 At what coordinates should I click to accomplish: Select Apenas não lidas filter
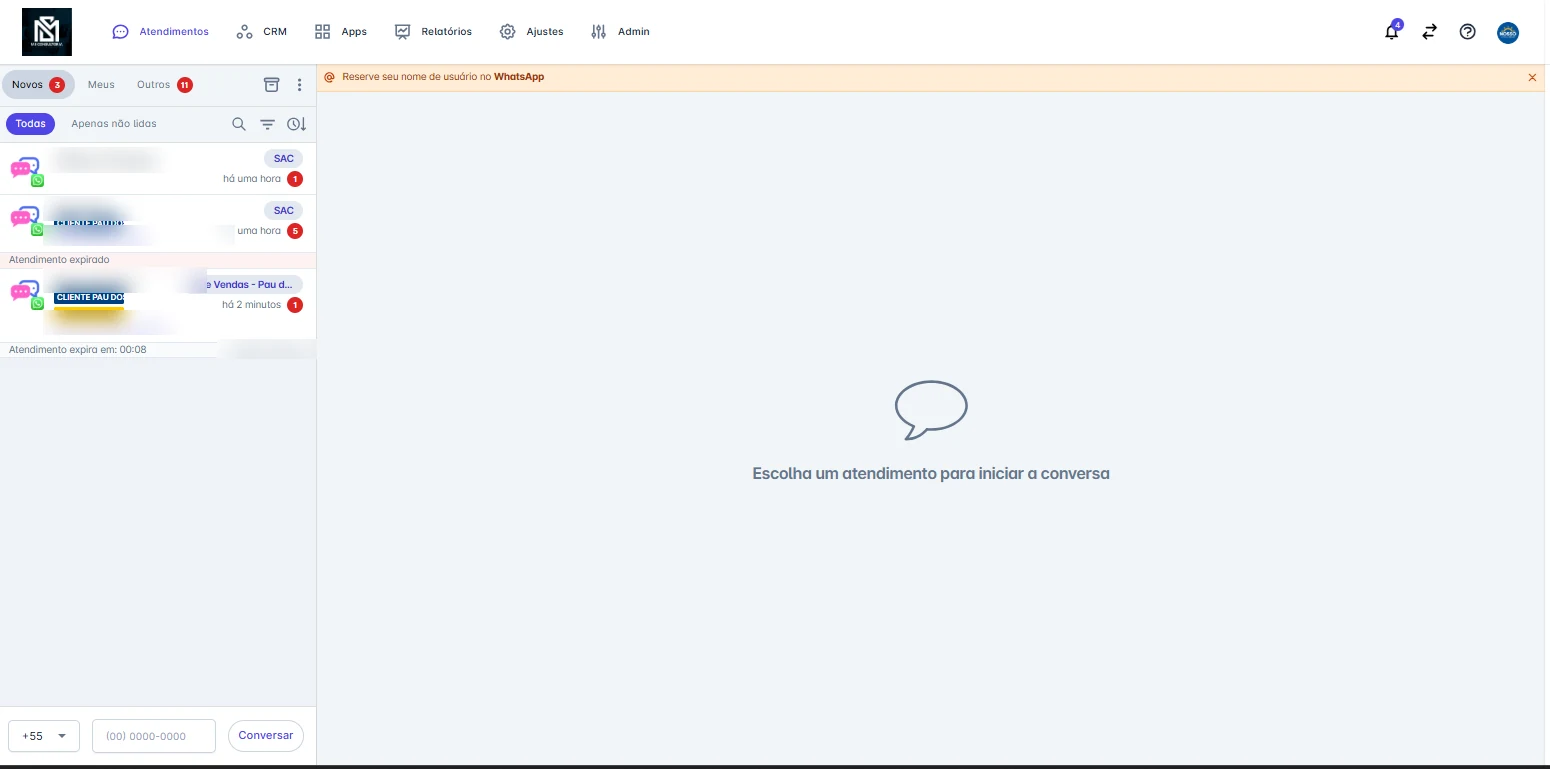[114, 124]
